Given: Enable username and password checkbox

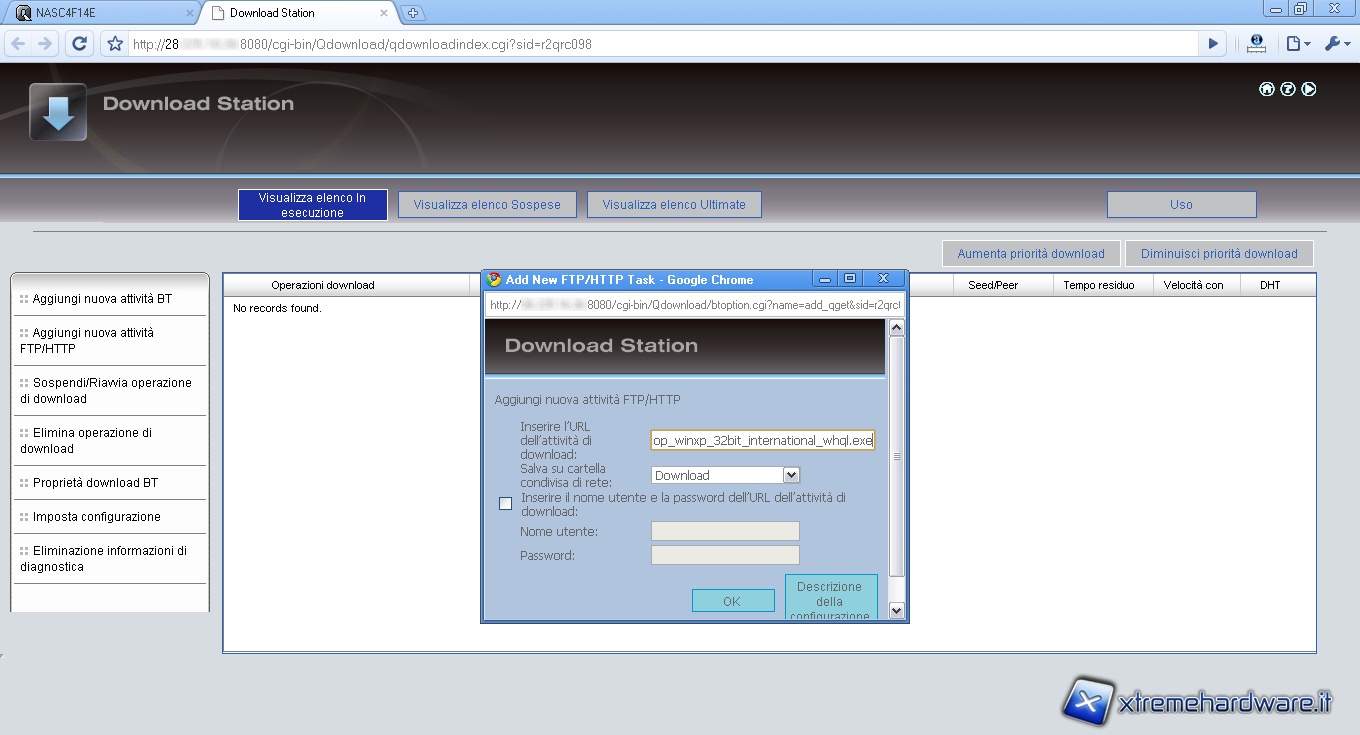Looking at the screenshot, I should pos(505,504).
